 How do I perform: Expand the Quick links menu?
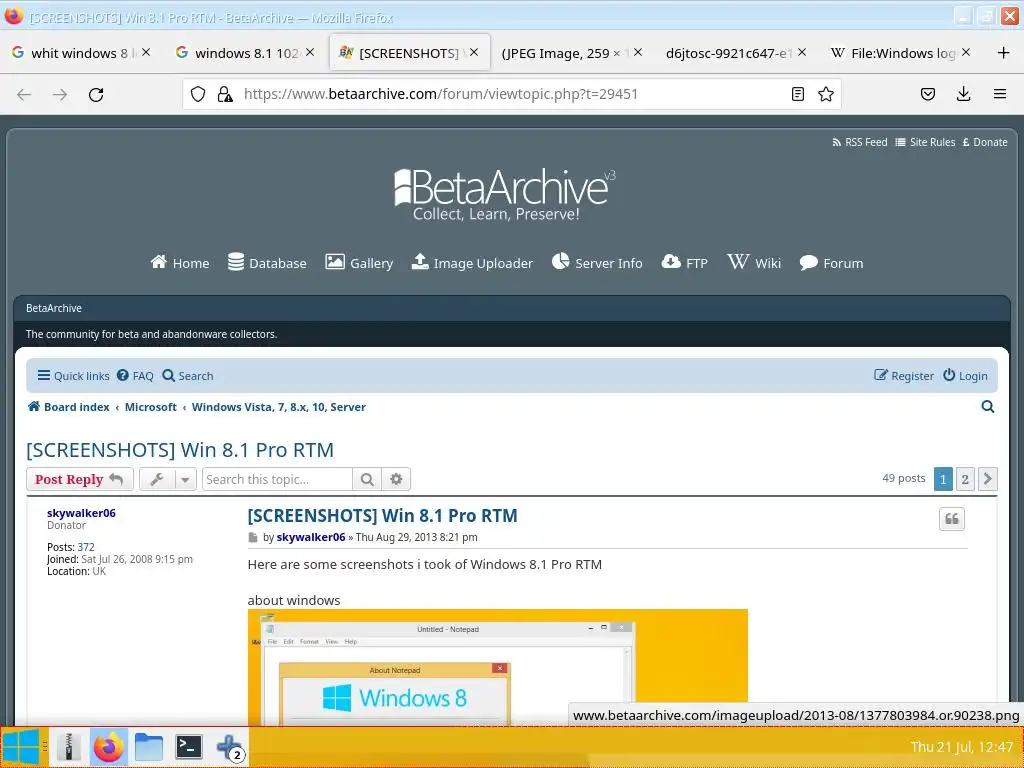click(x=73, y=376)
